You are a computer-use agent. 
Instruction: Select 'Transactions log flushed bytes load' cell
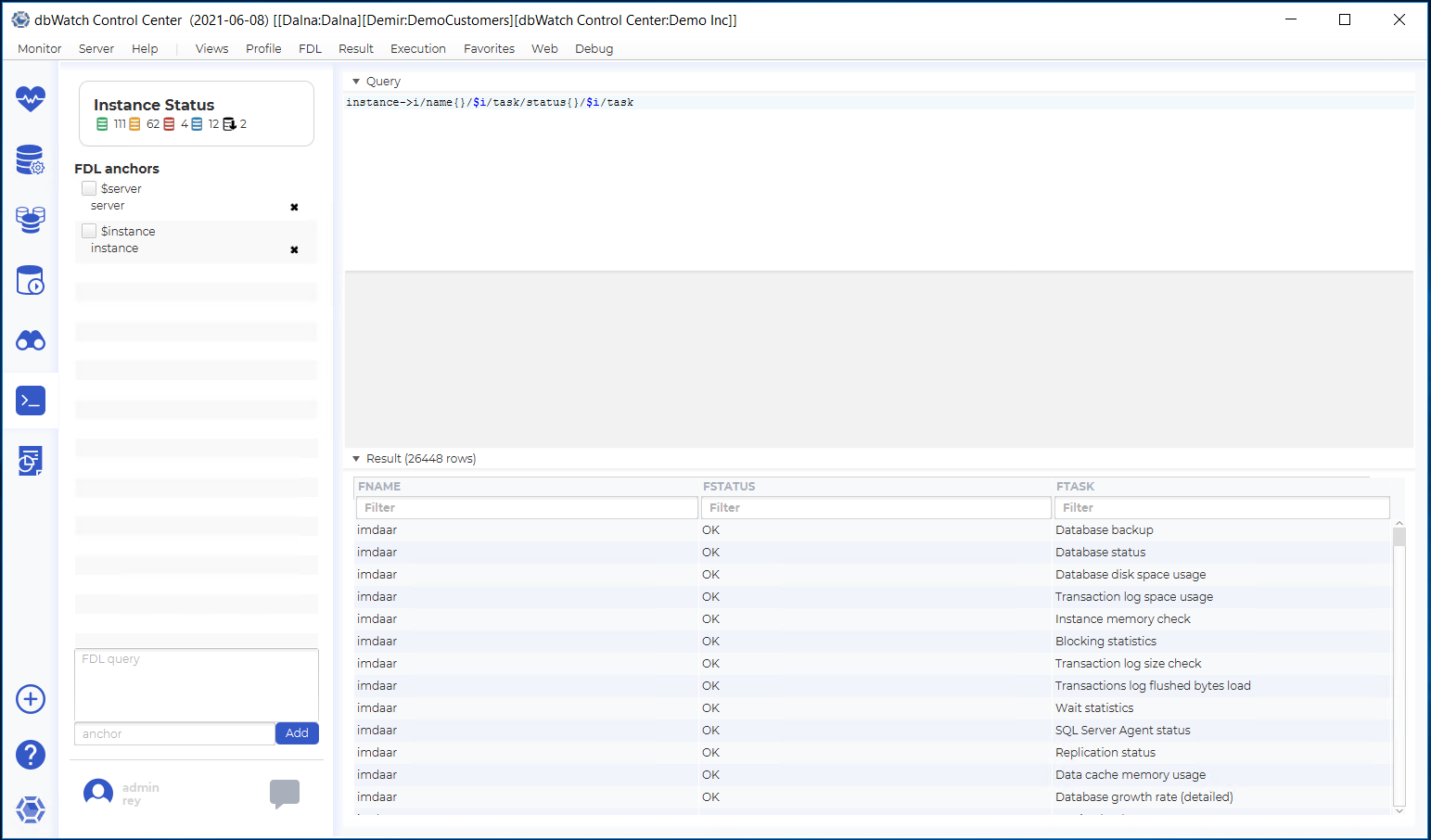click(x=1153, y=686)
